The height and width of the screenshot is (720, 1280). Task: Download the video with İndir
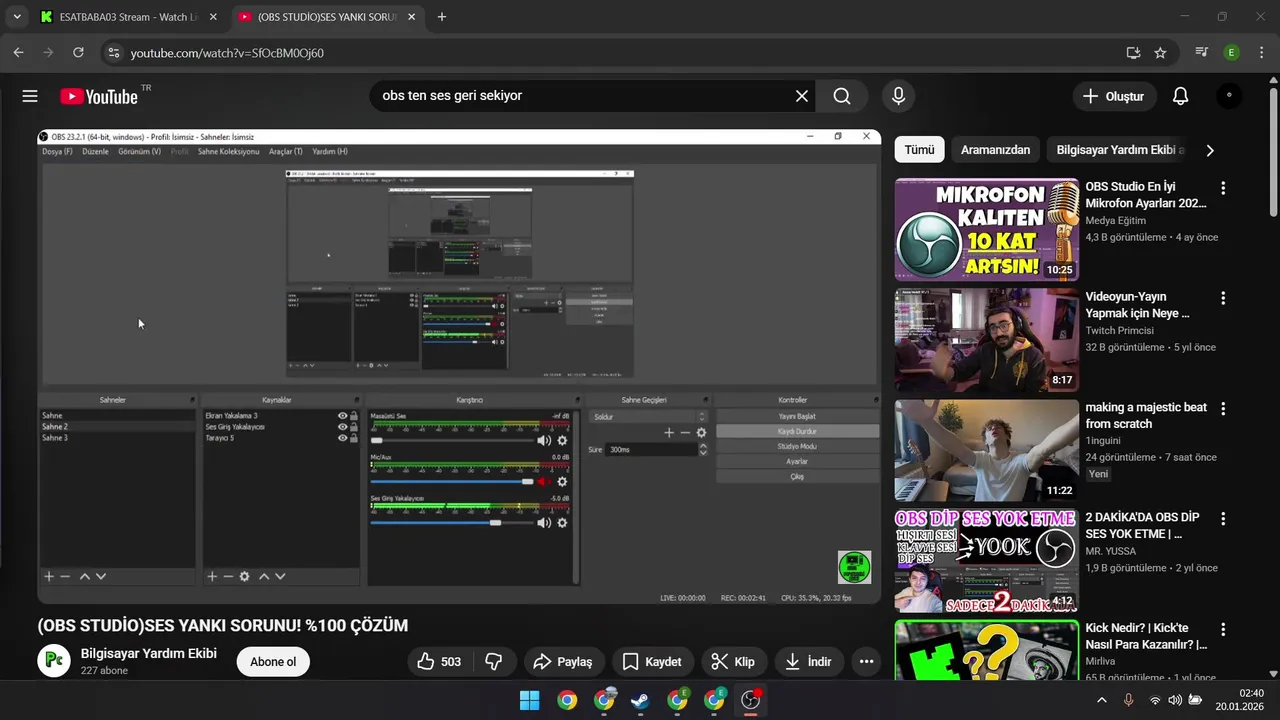pos(809,662)
